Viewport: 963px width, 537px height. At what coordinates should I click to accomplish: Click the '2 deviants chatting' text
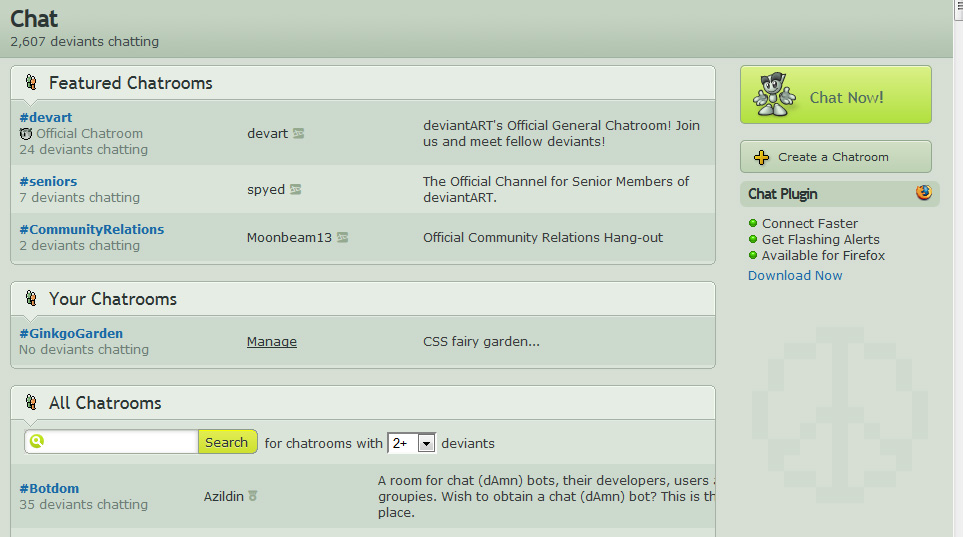[79, 245]
